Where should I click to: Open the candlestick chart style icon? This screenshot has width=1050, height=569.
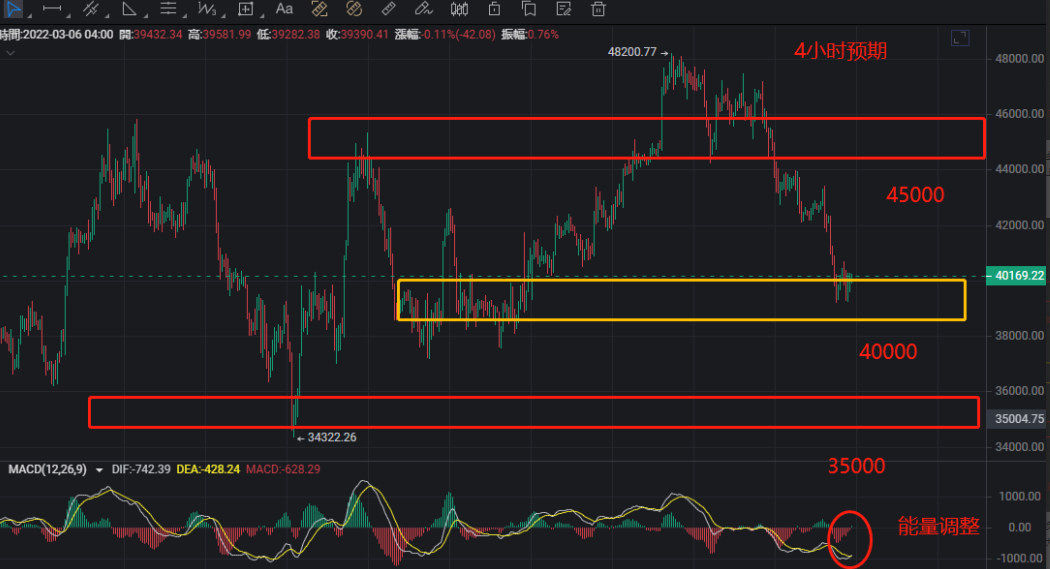point(459,9)
